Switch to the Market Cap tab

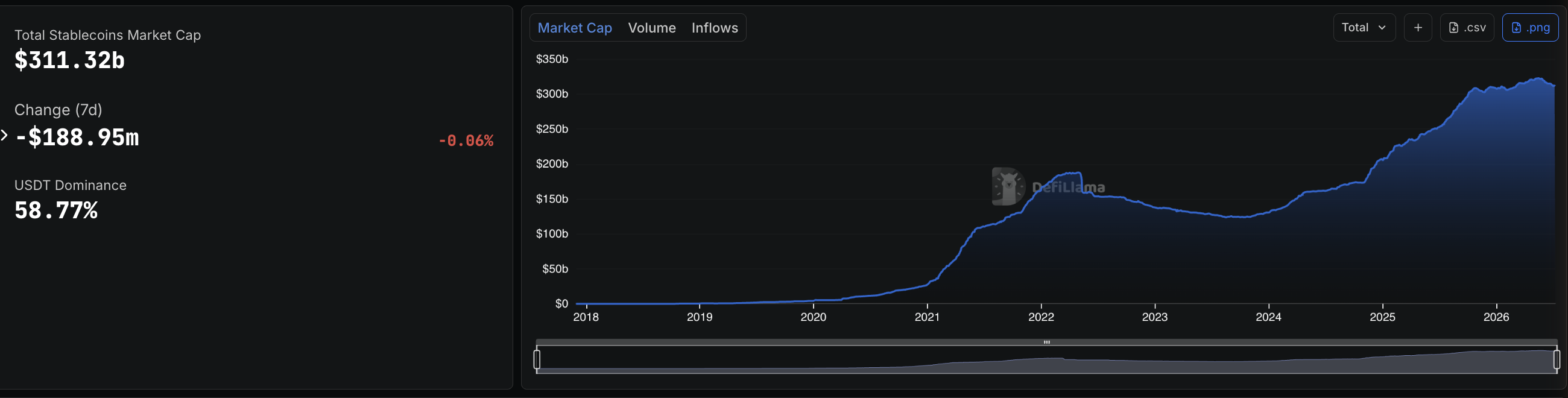[x=575, y=28]
